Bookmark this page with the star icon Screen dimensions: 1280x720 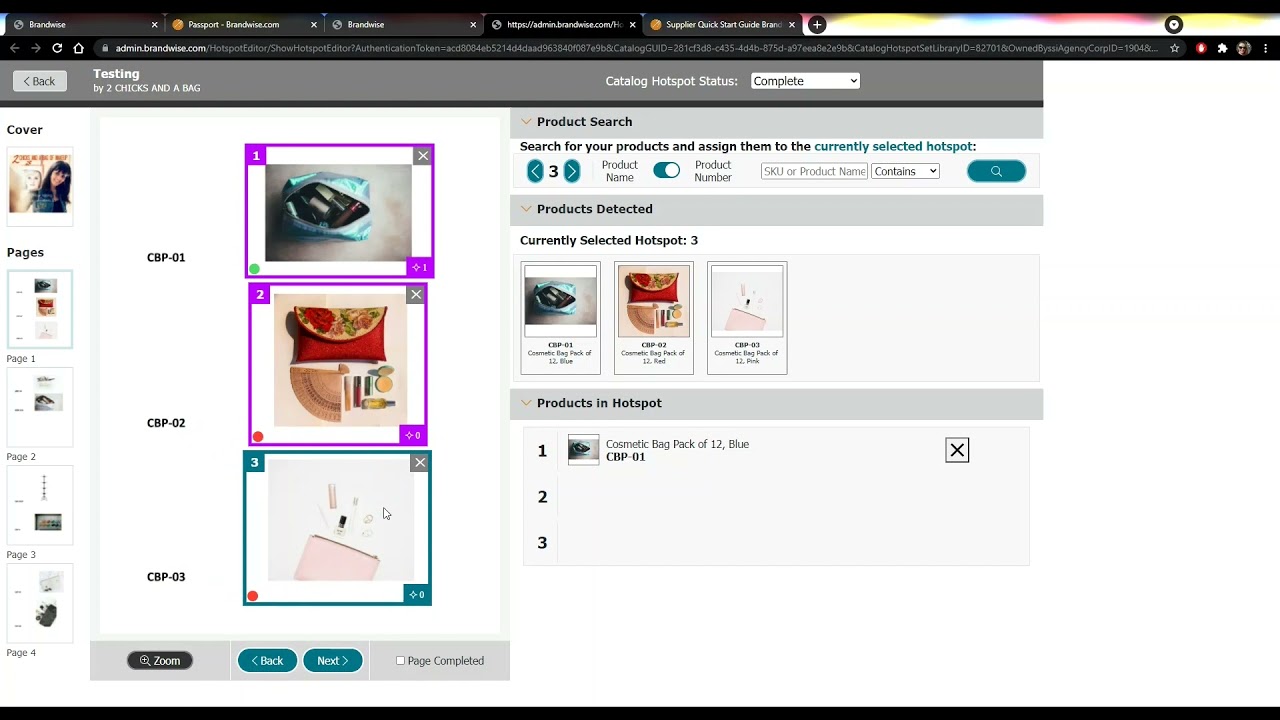[x=1175, y=48]
